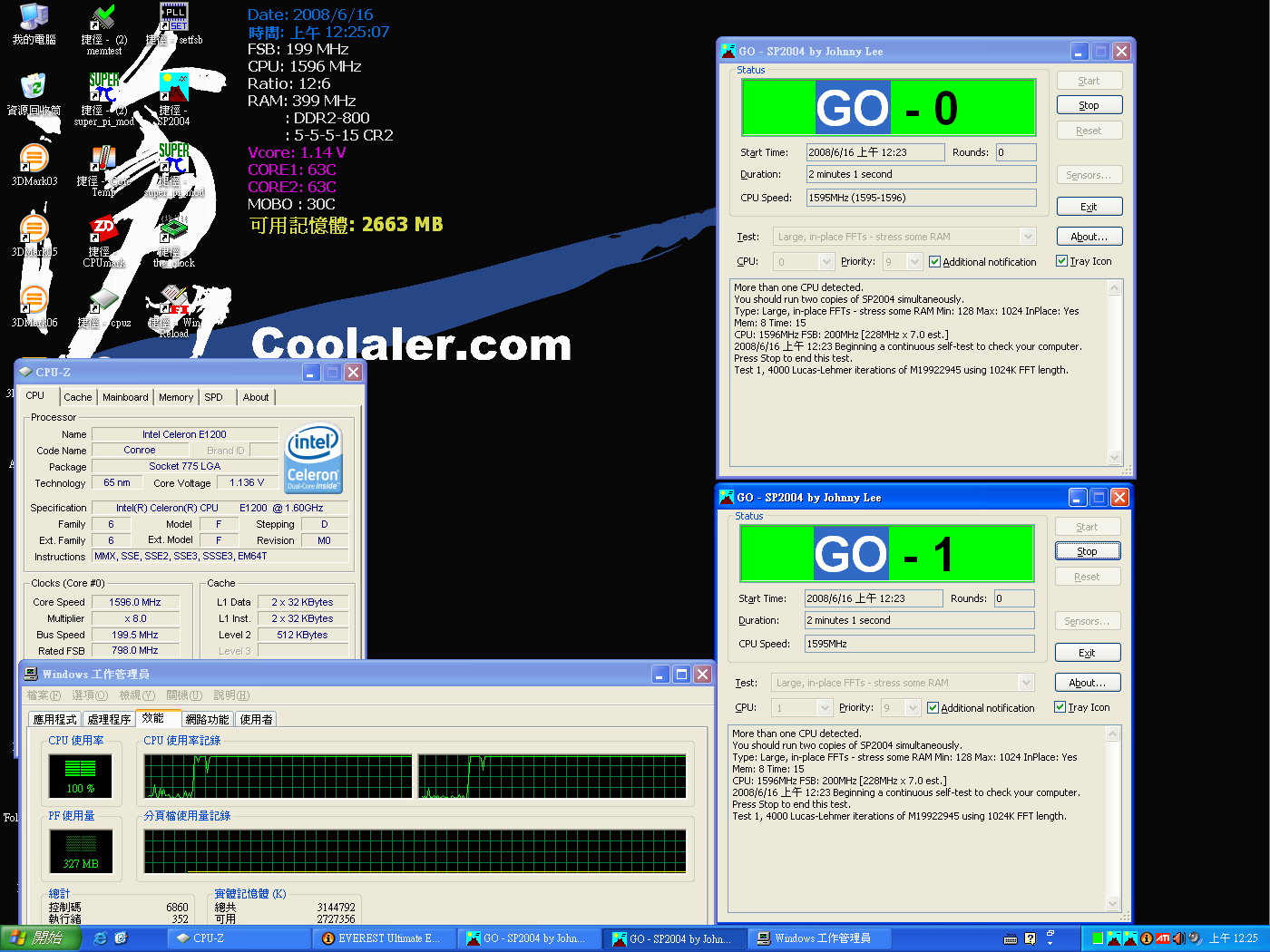Click the Intel Celeron logo in CPU-Z

313,458
